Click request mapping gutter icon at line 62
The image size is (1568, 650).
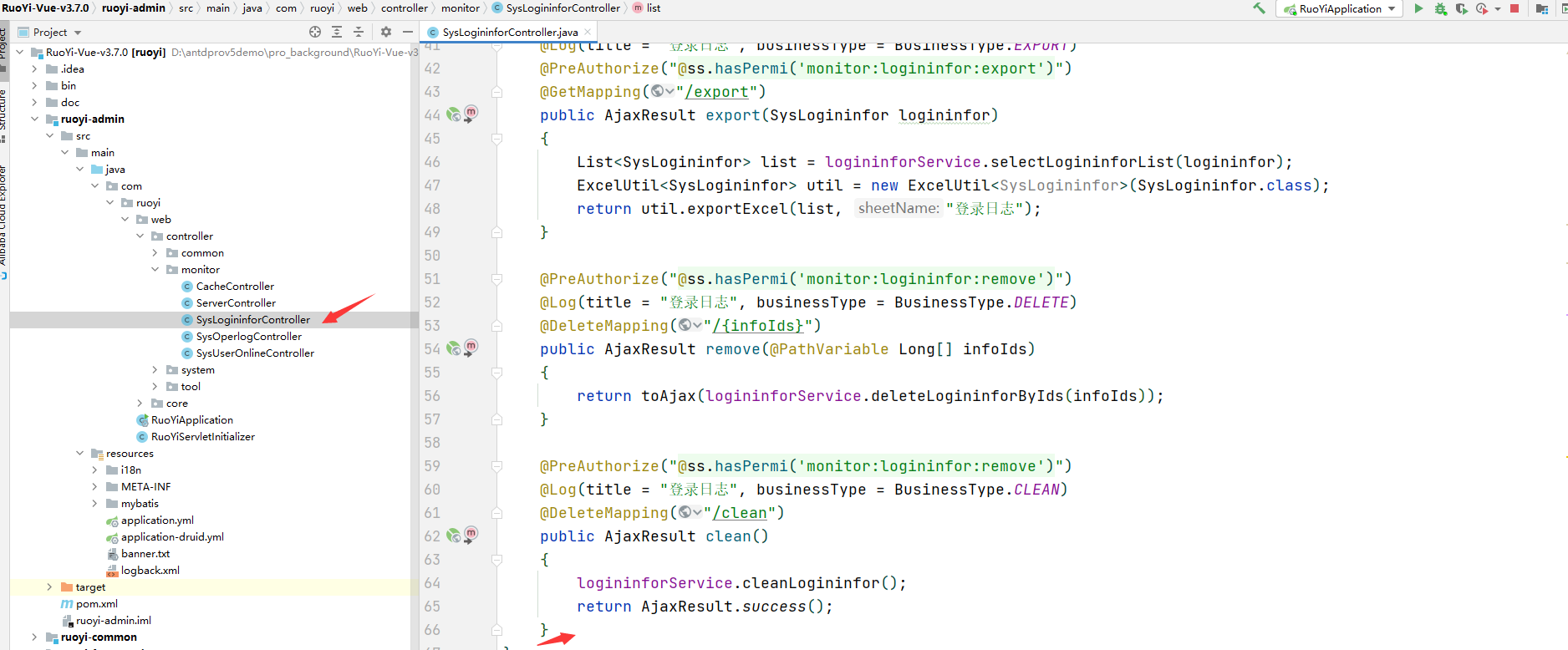[453, 536]
